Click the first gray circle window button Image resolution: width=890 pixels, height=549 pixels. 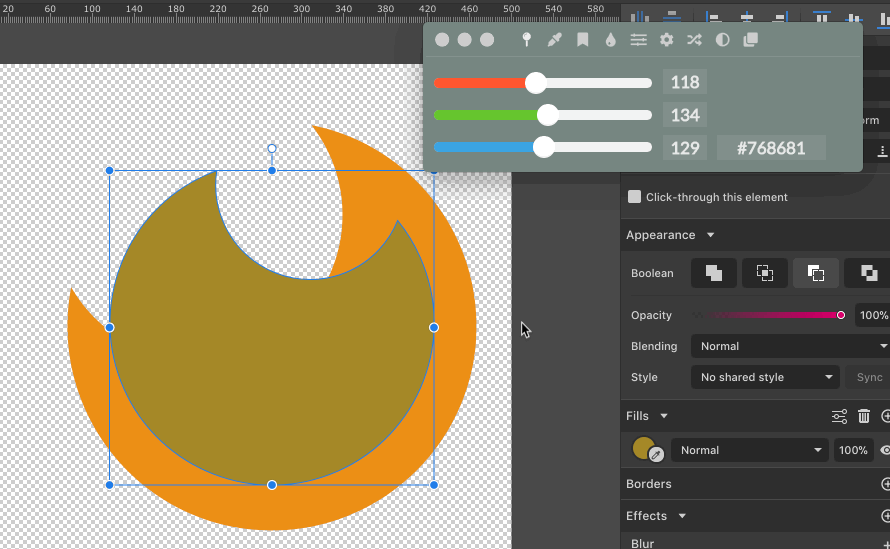[442, 40]
